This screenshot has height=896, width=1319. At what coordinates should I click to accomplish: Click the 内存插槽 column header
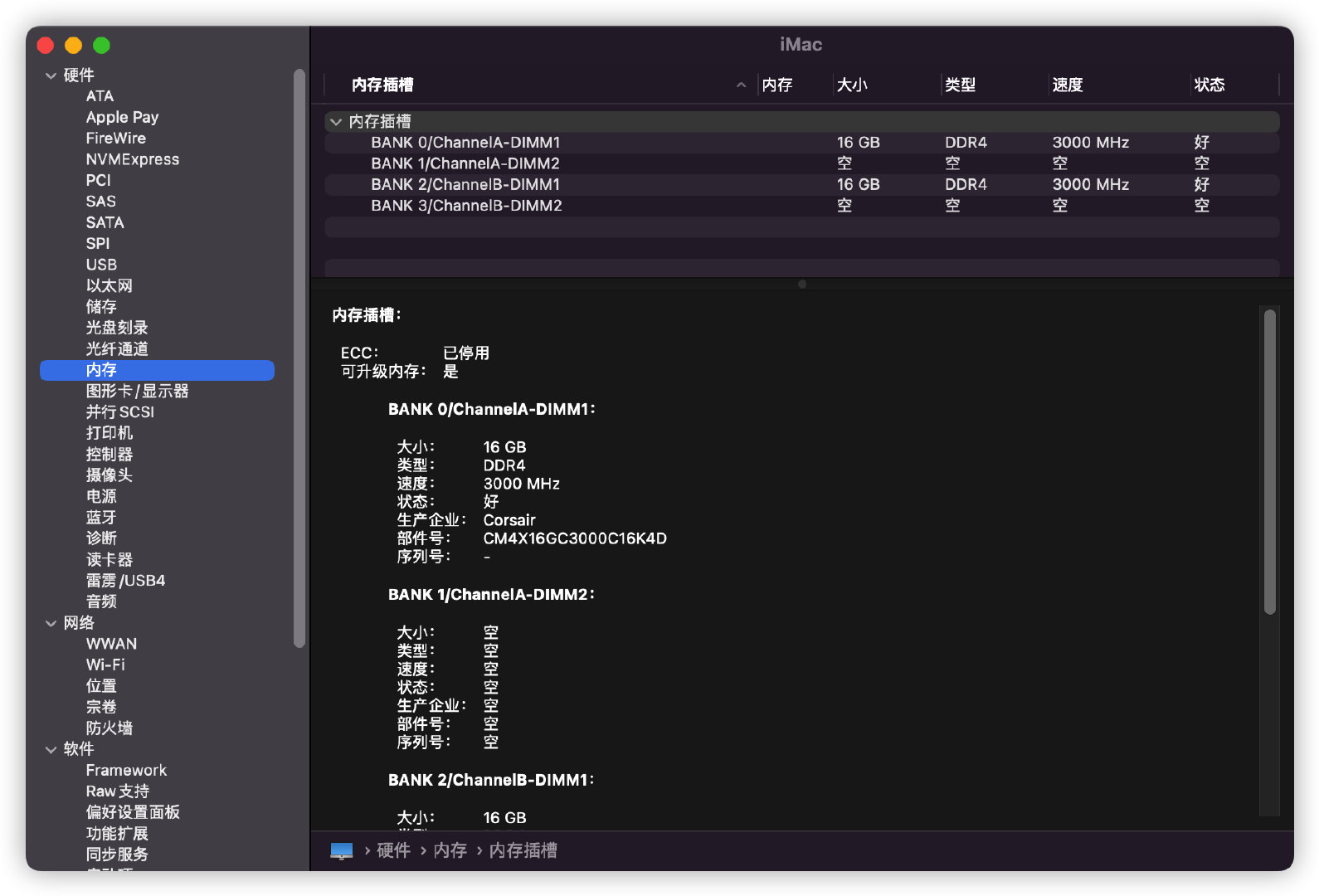(382, 85)
